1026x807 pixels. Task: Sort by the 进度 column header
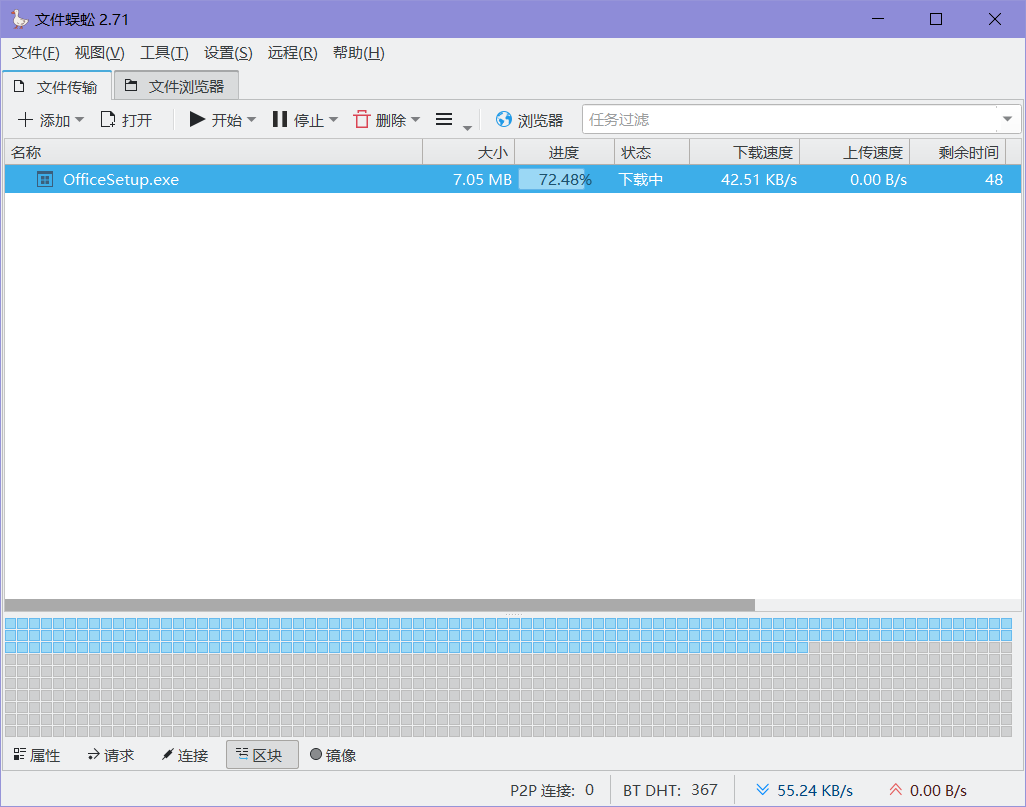click(565, 152)
